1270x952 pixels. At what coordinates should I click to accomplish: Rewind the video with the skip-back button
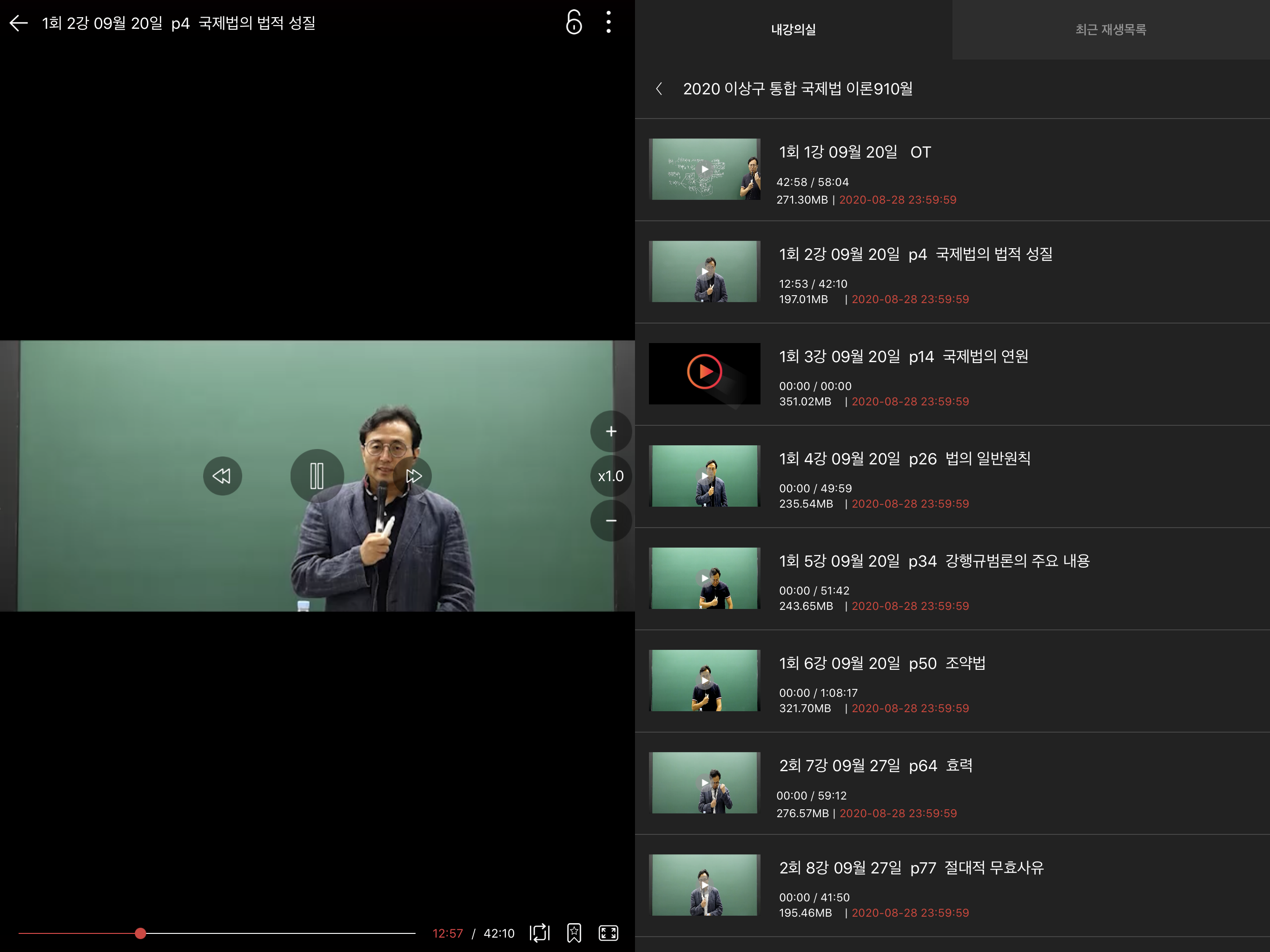tap(222, 476)
